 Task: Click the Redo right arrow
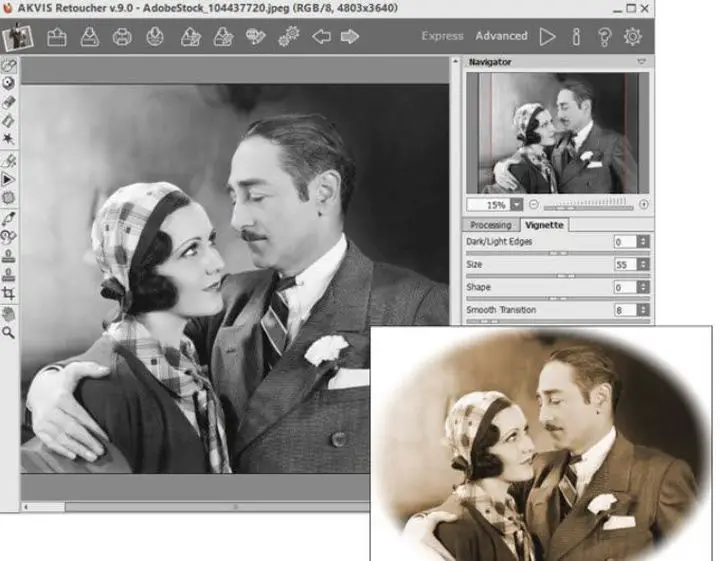pos(349,37)
